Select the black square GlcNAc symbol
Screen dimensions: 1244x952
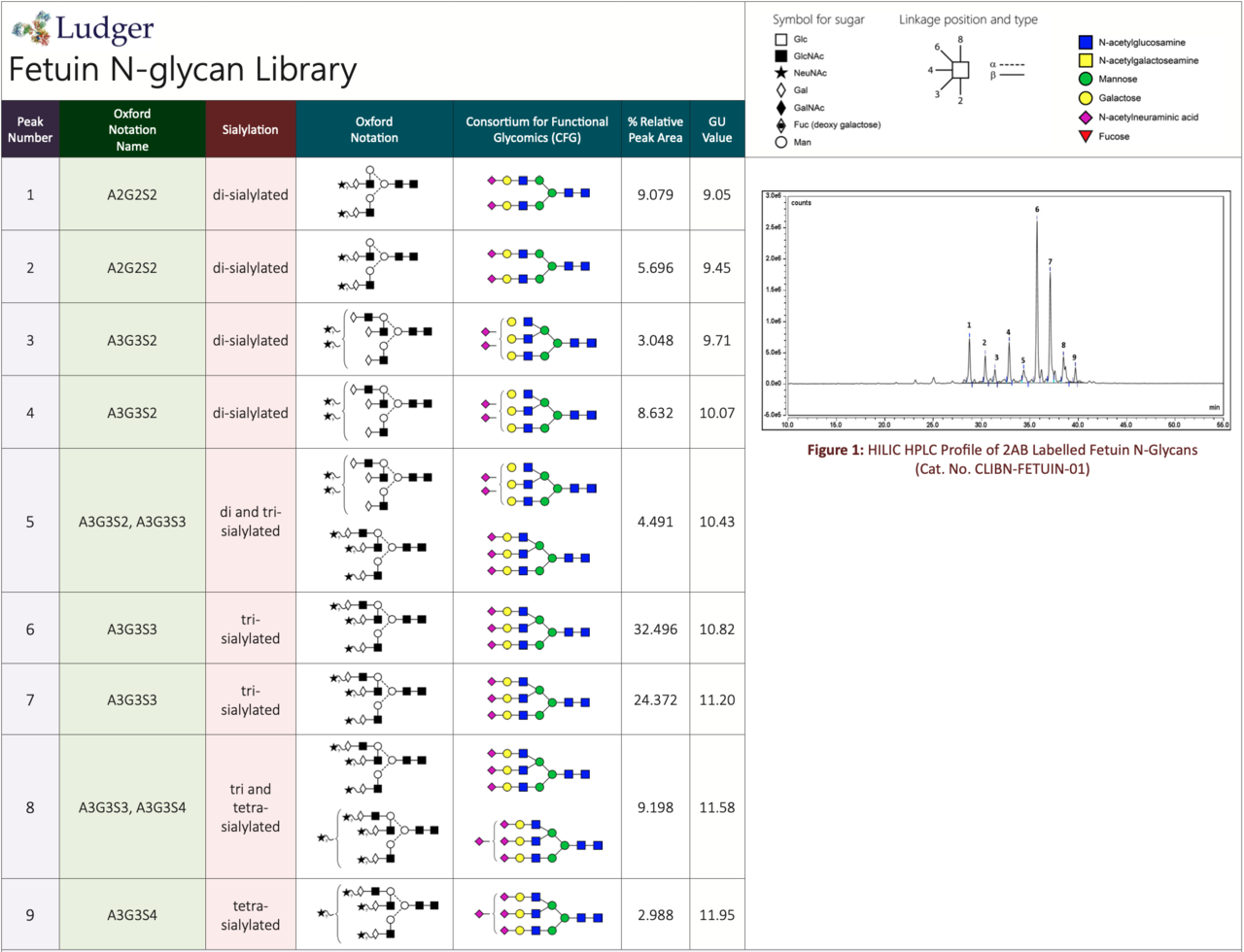[780, 56]
